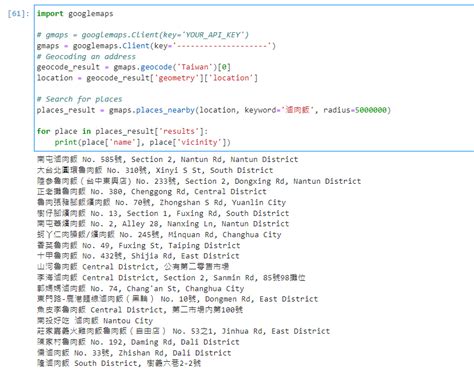Viewport: 474px width, 371px height.
Task: Click the output line with 'Zhongshan S Rd, Yuanlin City'
Action: 161,202
